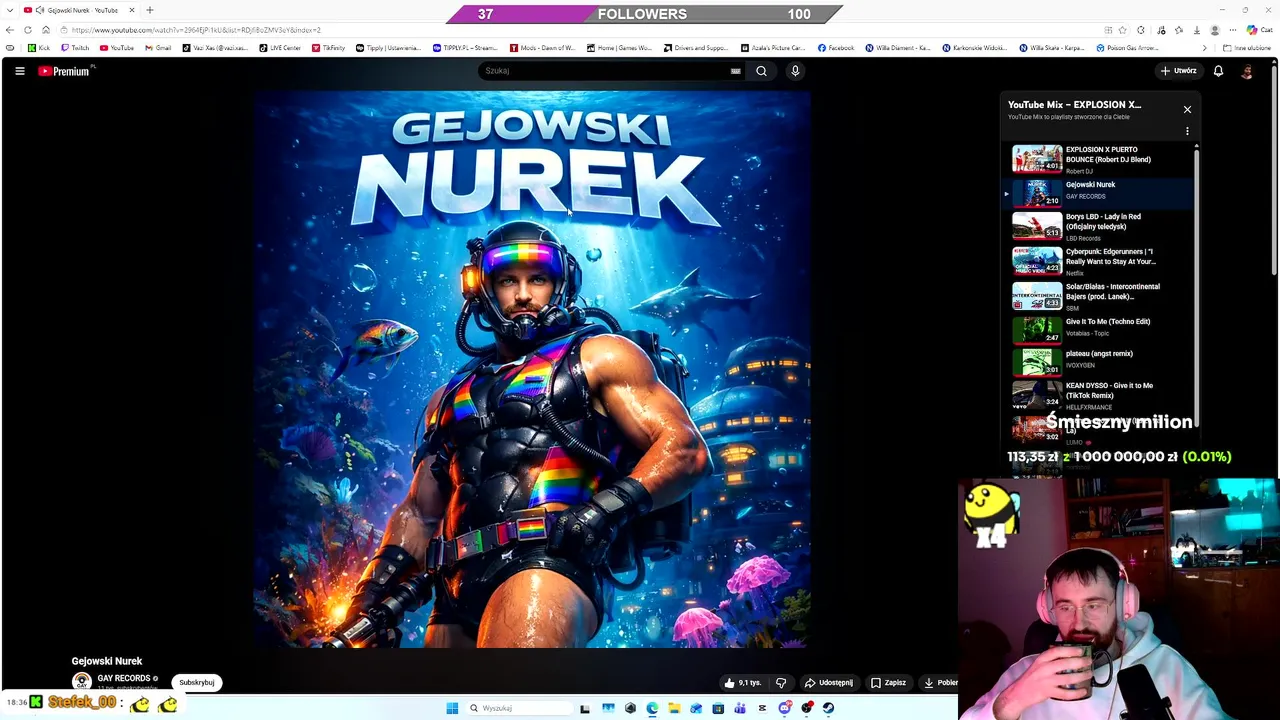Open 'TikFinity' bookmark

click(x=328, y=48)
